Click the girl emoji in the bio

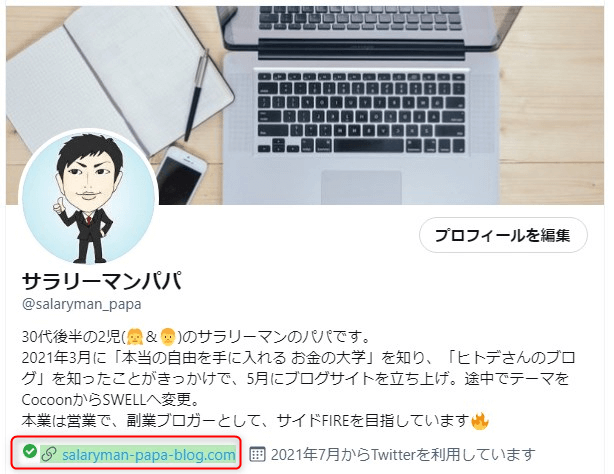coord(135,337)
